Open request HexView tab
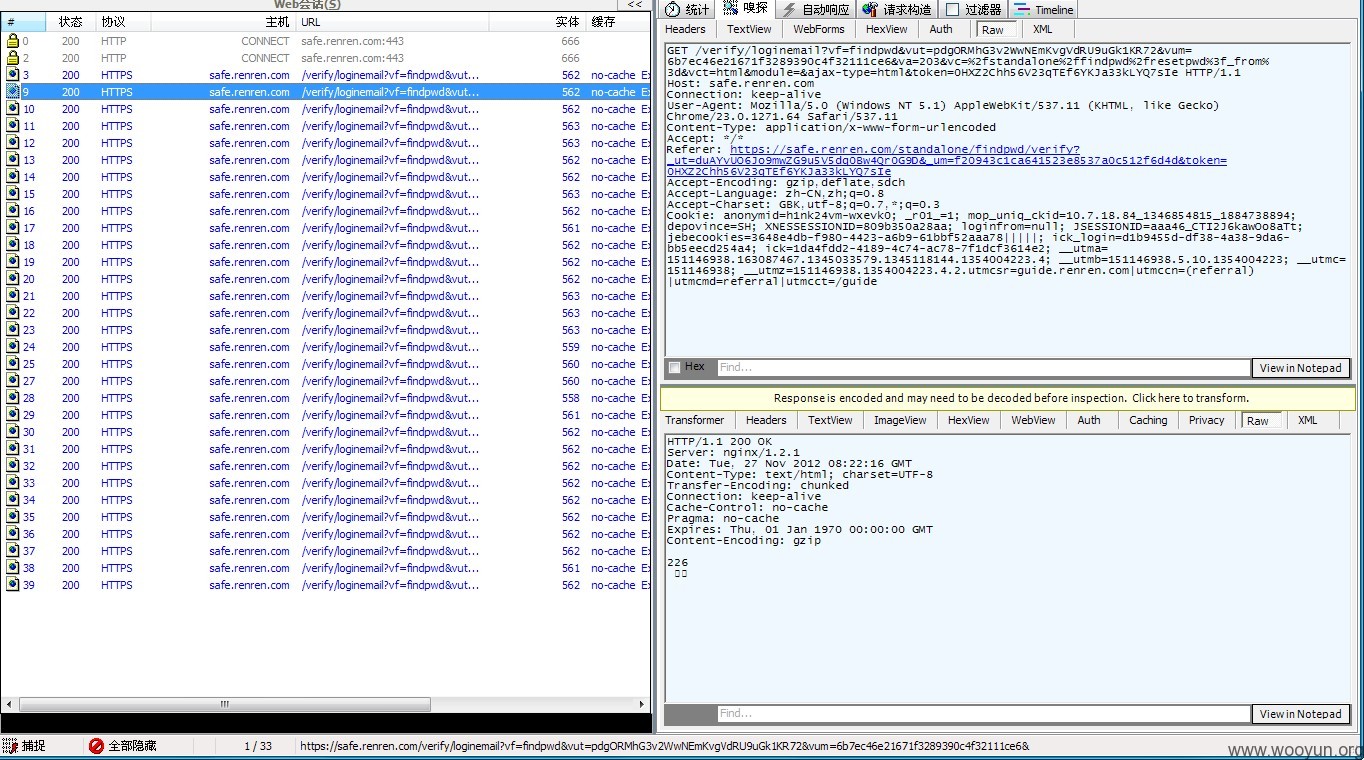The image size is (1364, 760). pos(886,30)
